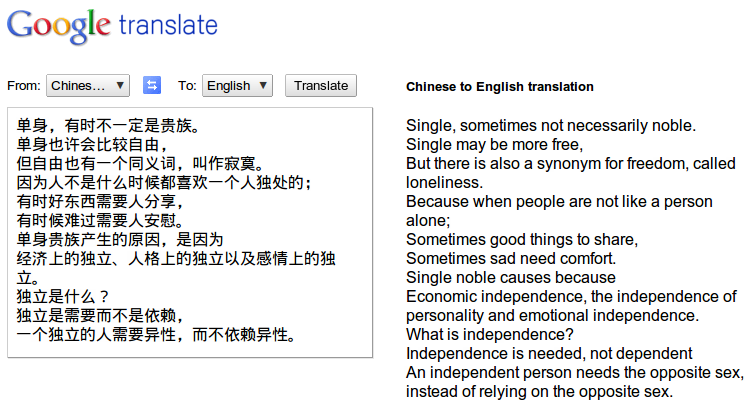Click the Google logo
The height and width of the screenshot is (411, 749).
[58, 26]
